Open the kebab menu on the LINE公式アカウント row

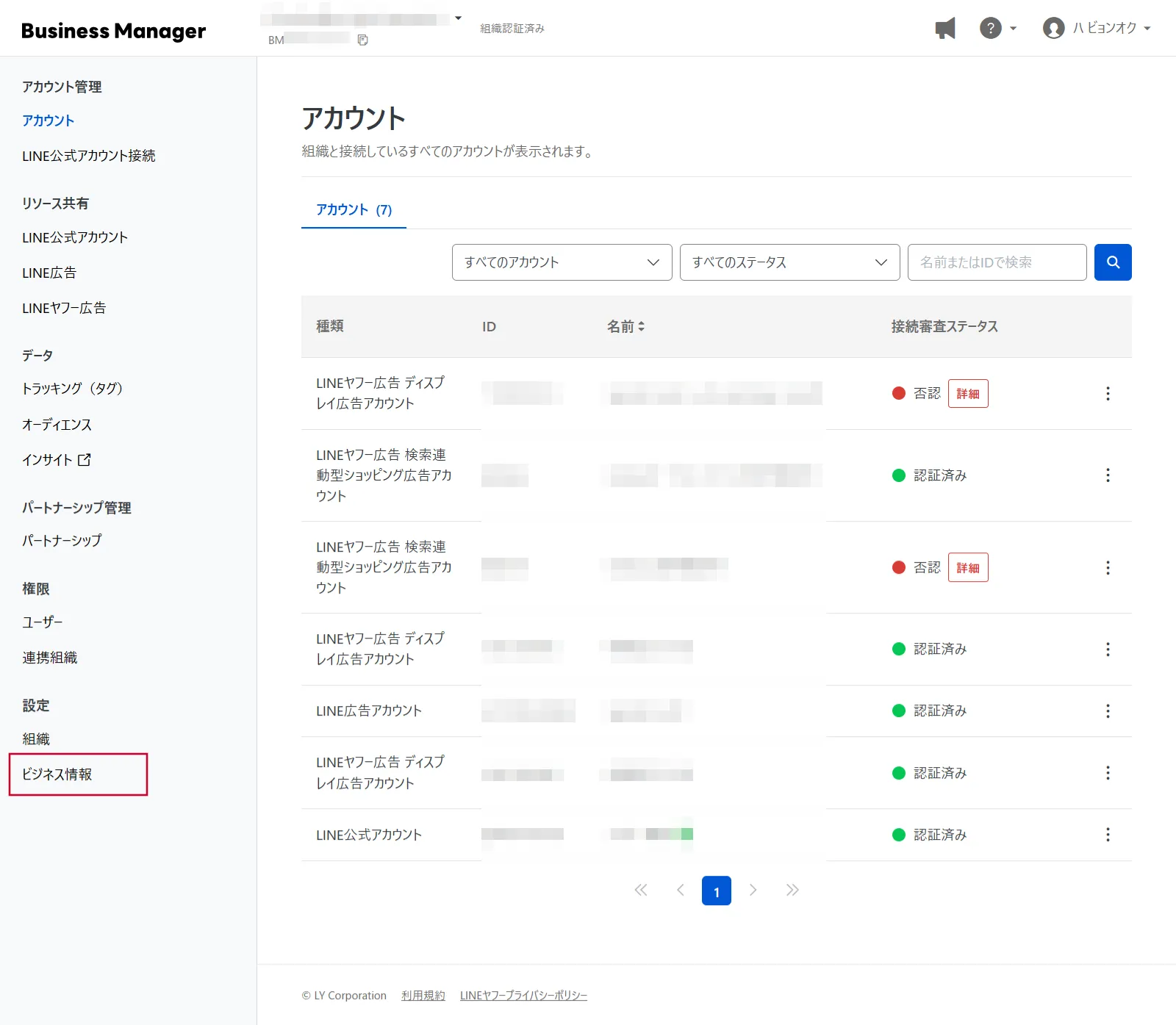(x=1108, y=834)
